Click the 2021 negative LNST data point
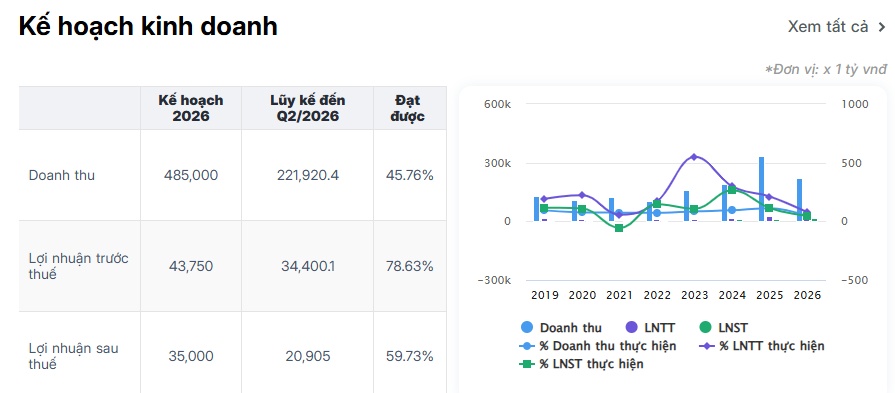 tap(619, 228)
